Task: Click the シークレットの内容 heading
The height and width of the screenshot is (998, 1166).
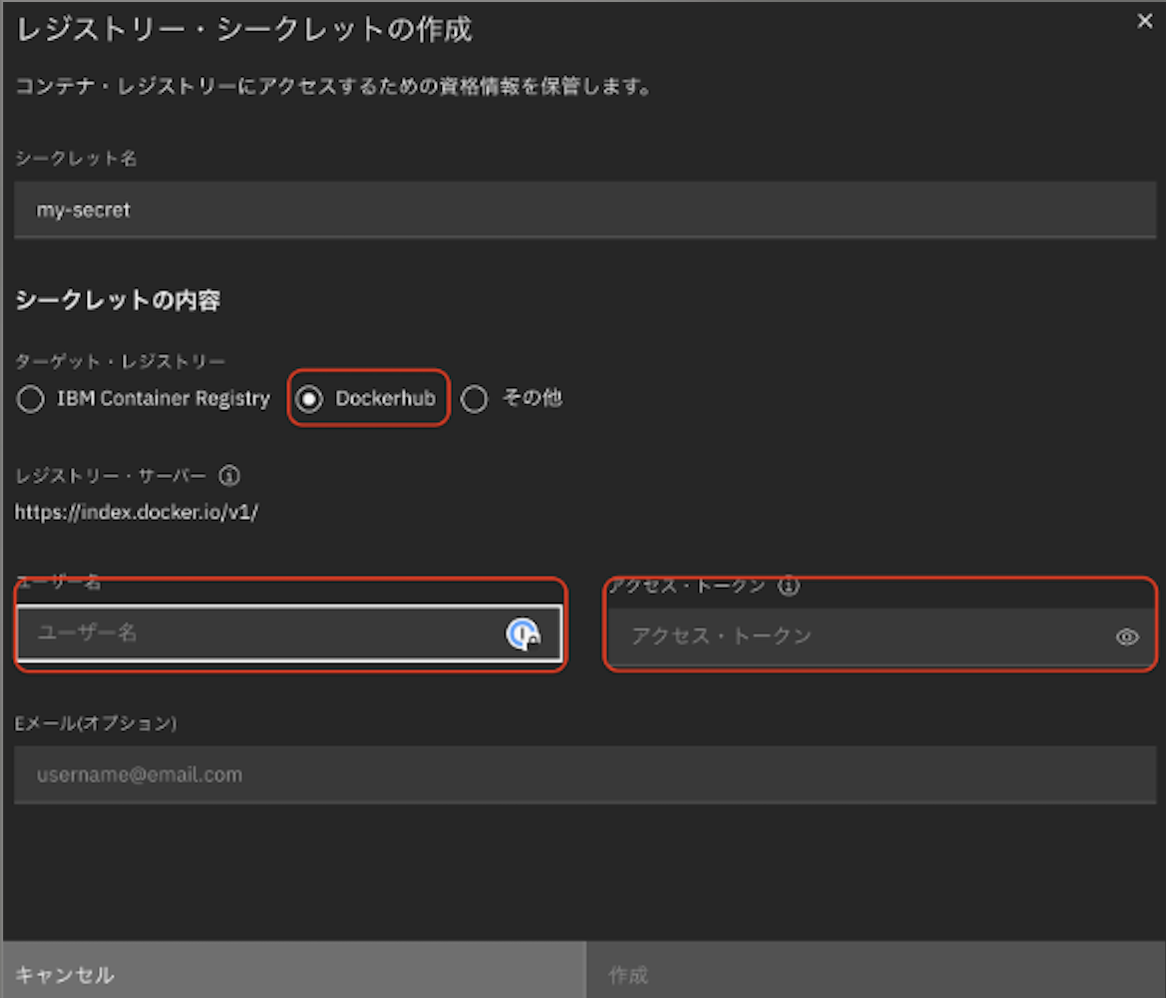Action: 117,300
